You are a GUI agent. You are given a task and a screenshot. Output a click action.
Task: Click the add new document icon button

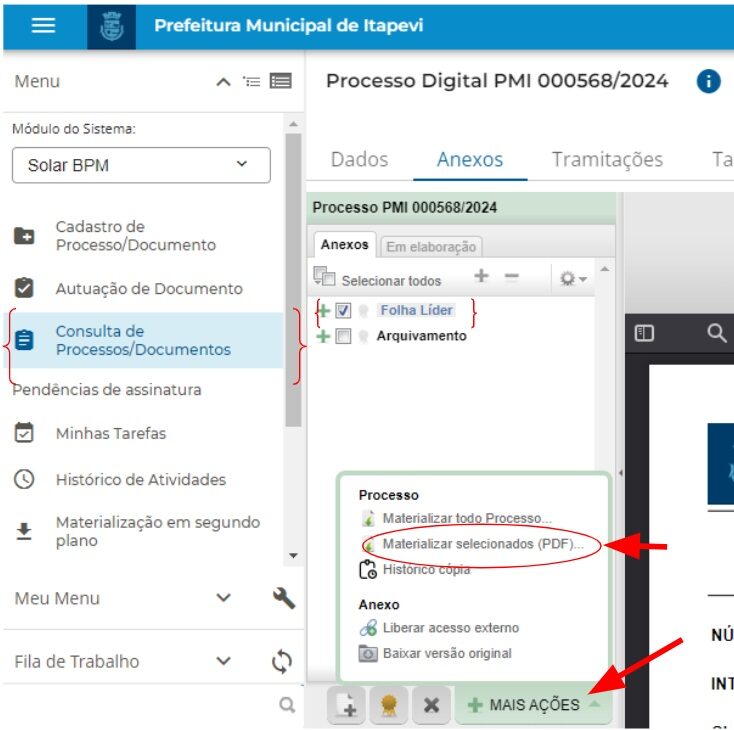(x=346, y=705)
